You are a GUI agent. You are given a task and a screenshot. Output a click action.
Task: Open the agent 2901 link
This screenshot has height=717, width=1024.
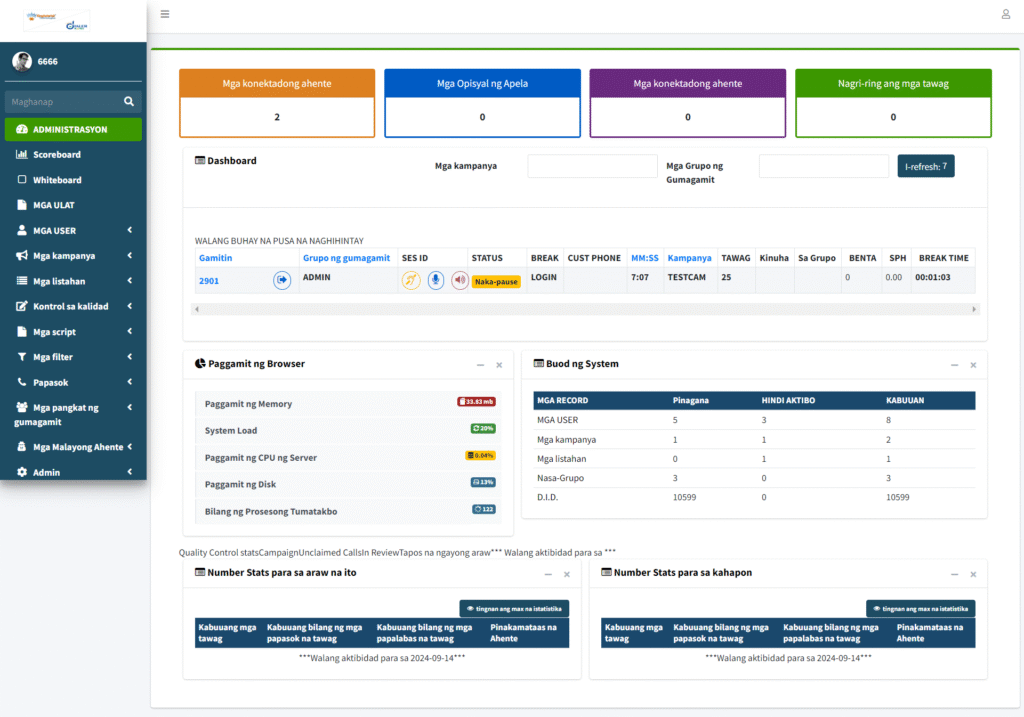pos(209,281)
